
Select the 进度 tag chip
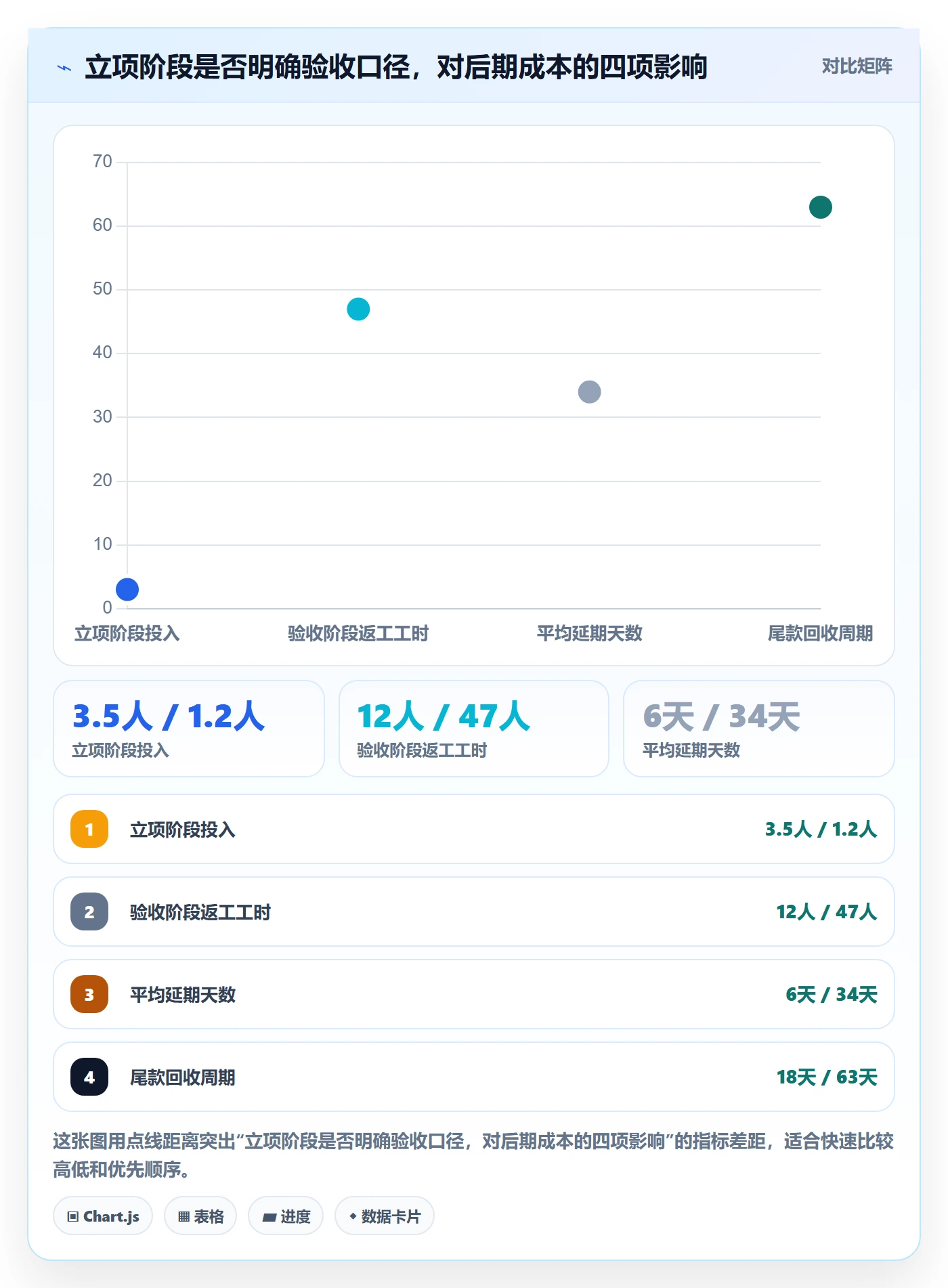(286, 1216)
